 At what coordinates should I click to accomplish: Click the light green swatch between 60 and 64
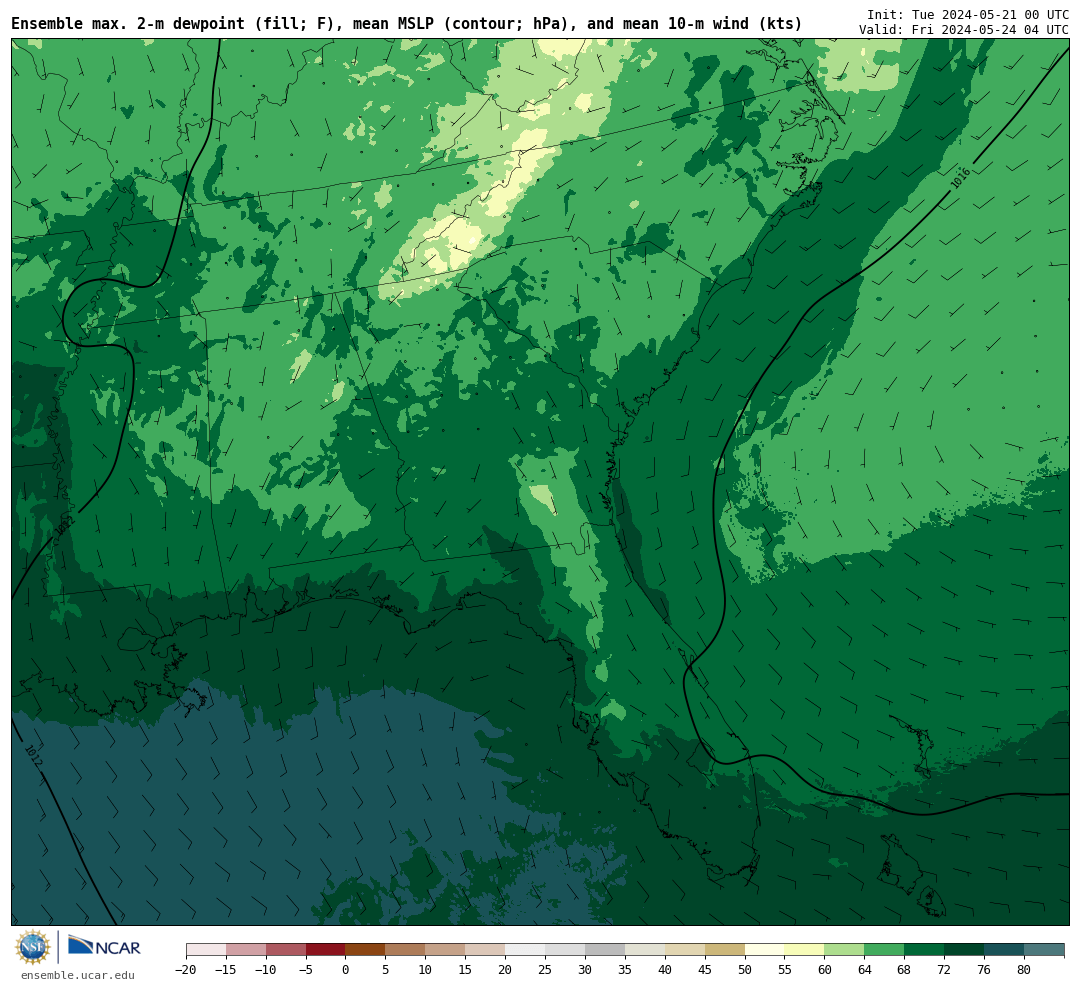(845, 950)
